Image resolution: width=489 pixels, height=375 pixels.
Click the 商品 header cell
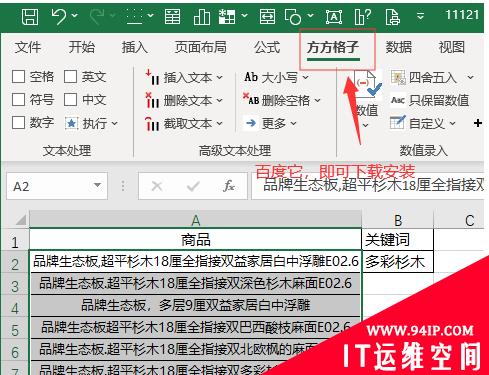[x=196, y=239]
